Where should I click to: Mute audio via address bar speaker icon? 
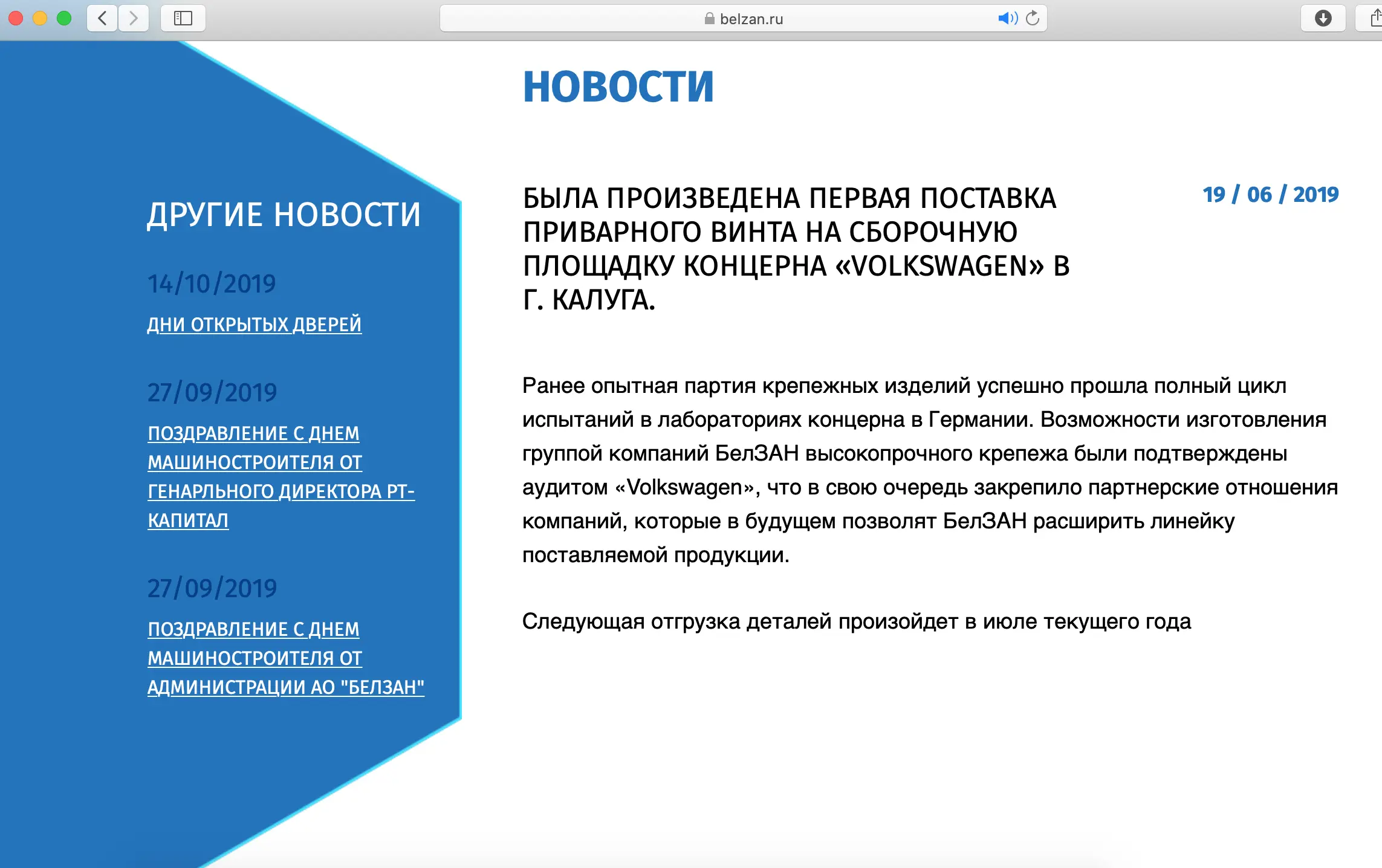[x=1008, y=18]
